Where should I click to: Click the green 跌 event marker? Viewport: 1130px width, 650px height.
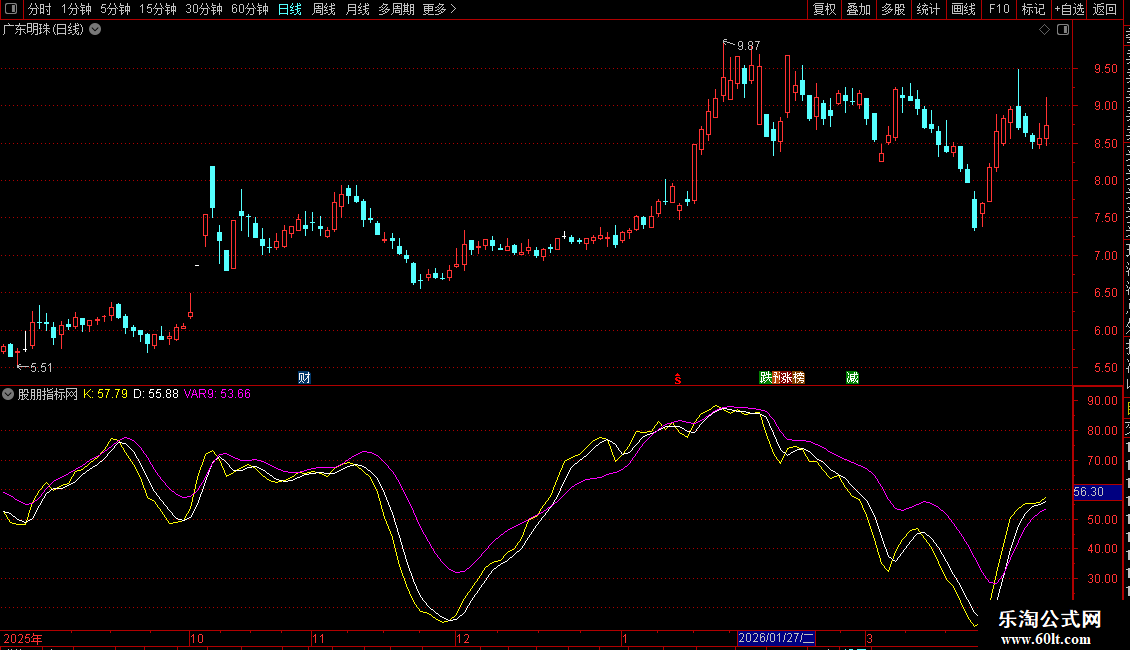point(765,378)
